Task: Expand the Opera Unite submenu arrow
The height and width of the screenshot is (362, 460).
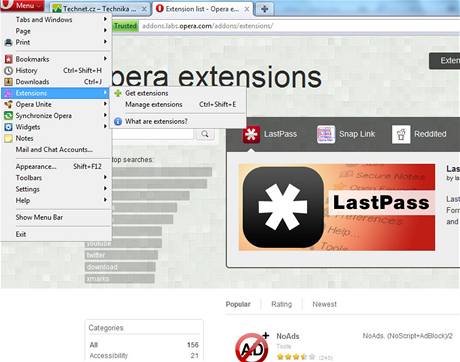Action: [x=105, y=104]
